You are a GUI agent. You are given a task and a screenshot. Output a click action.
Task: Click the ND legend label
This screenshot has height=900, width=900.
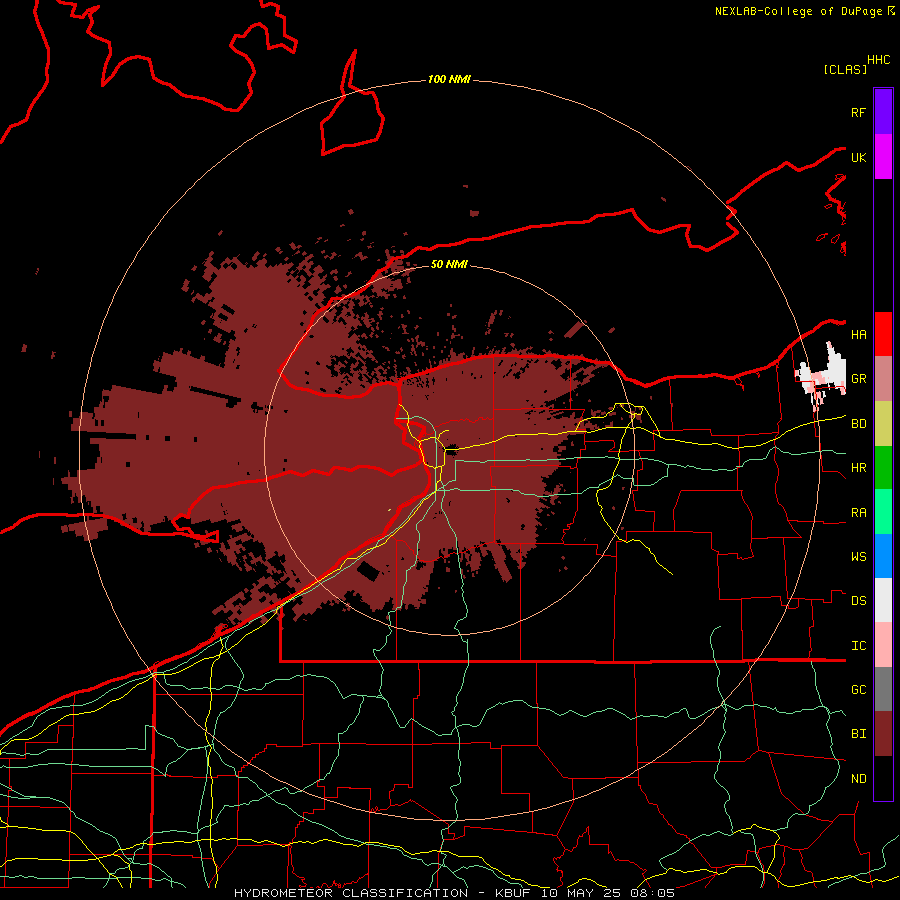pos(859,779)
